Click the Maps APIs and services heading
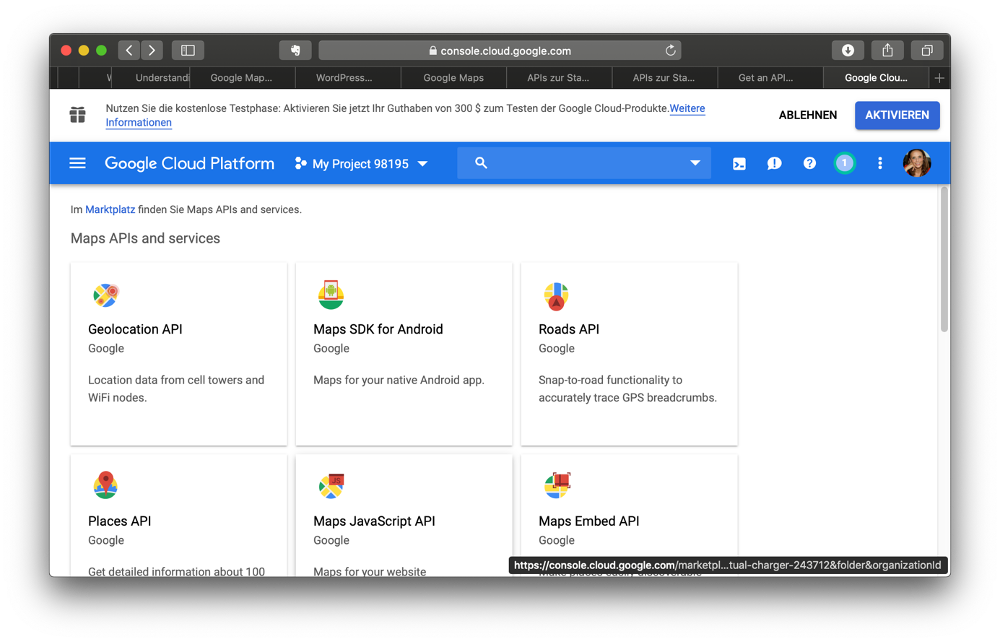The image size is (1000, 642). (145, 238)
